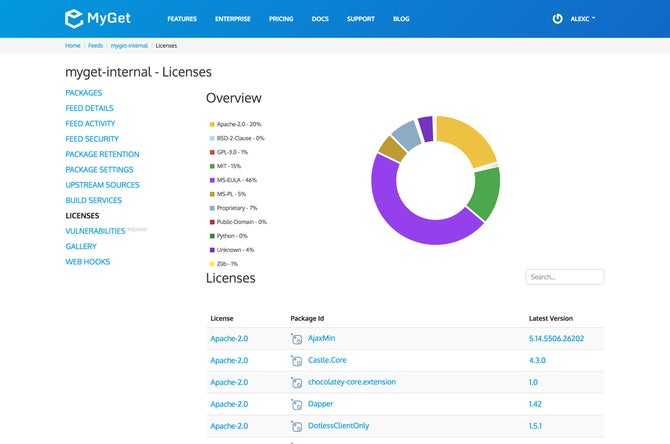Open the chocolatey-core.extension package link
The image size is (670, 444).
click(x=352, y=382)
